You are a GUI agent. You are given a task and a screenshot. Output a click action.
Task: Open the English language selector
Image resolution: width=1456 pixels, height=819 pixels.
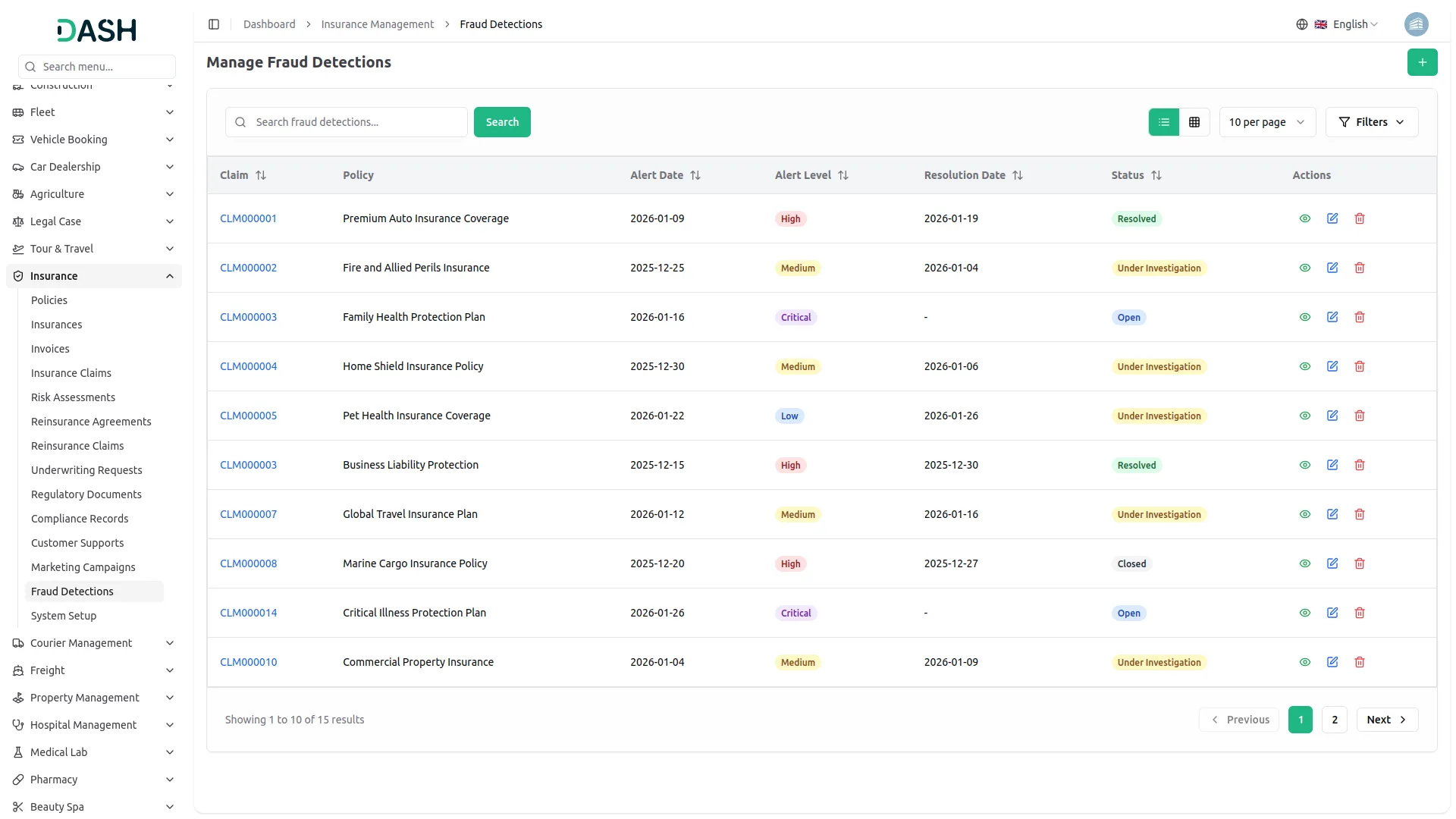click(x=1350, y=24)
